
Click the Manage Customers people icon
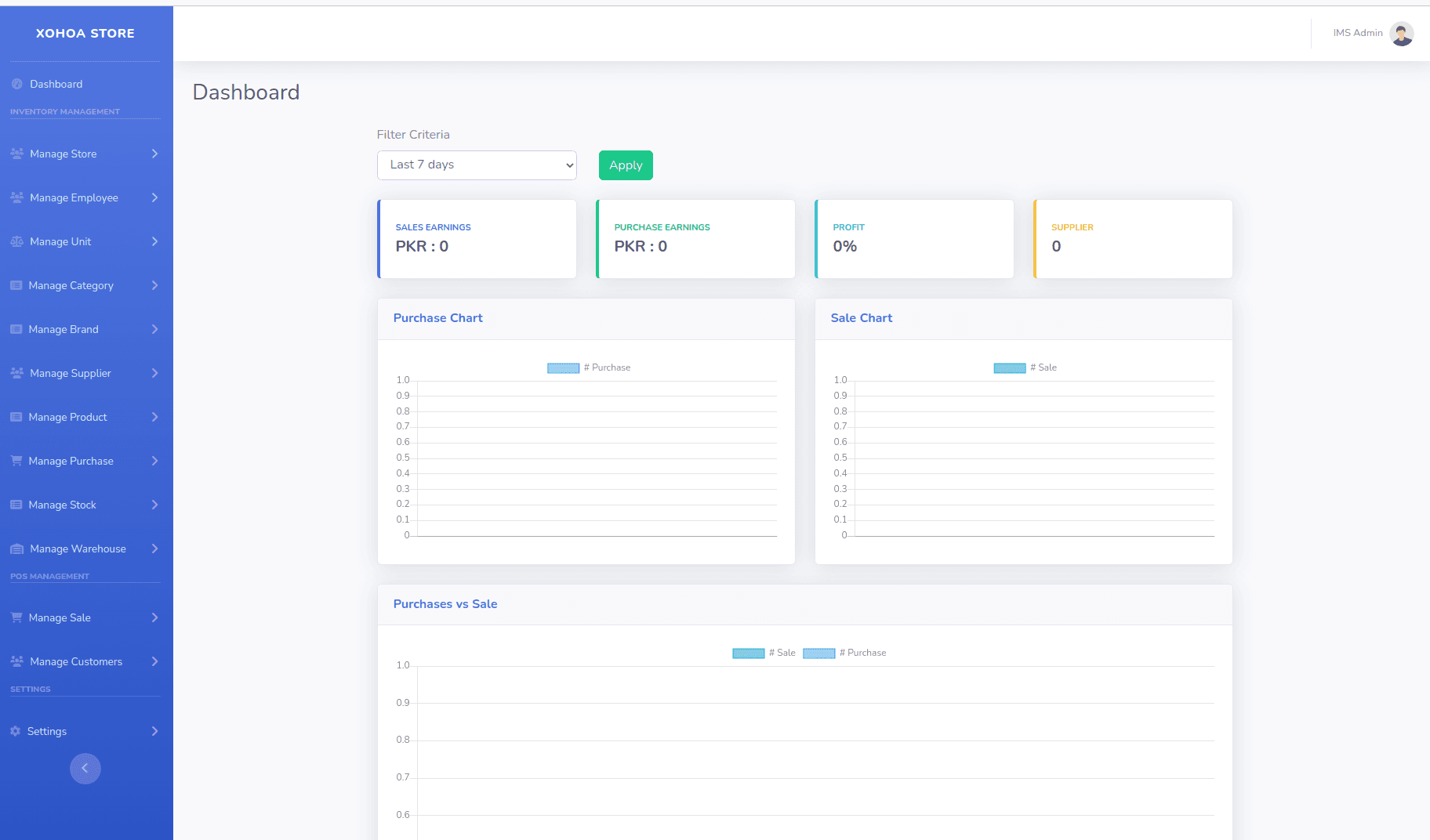(16, 661)
